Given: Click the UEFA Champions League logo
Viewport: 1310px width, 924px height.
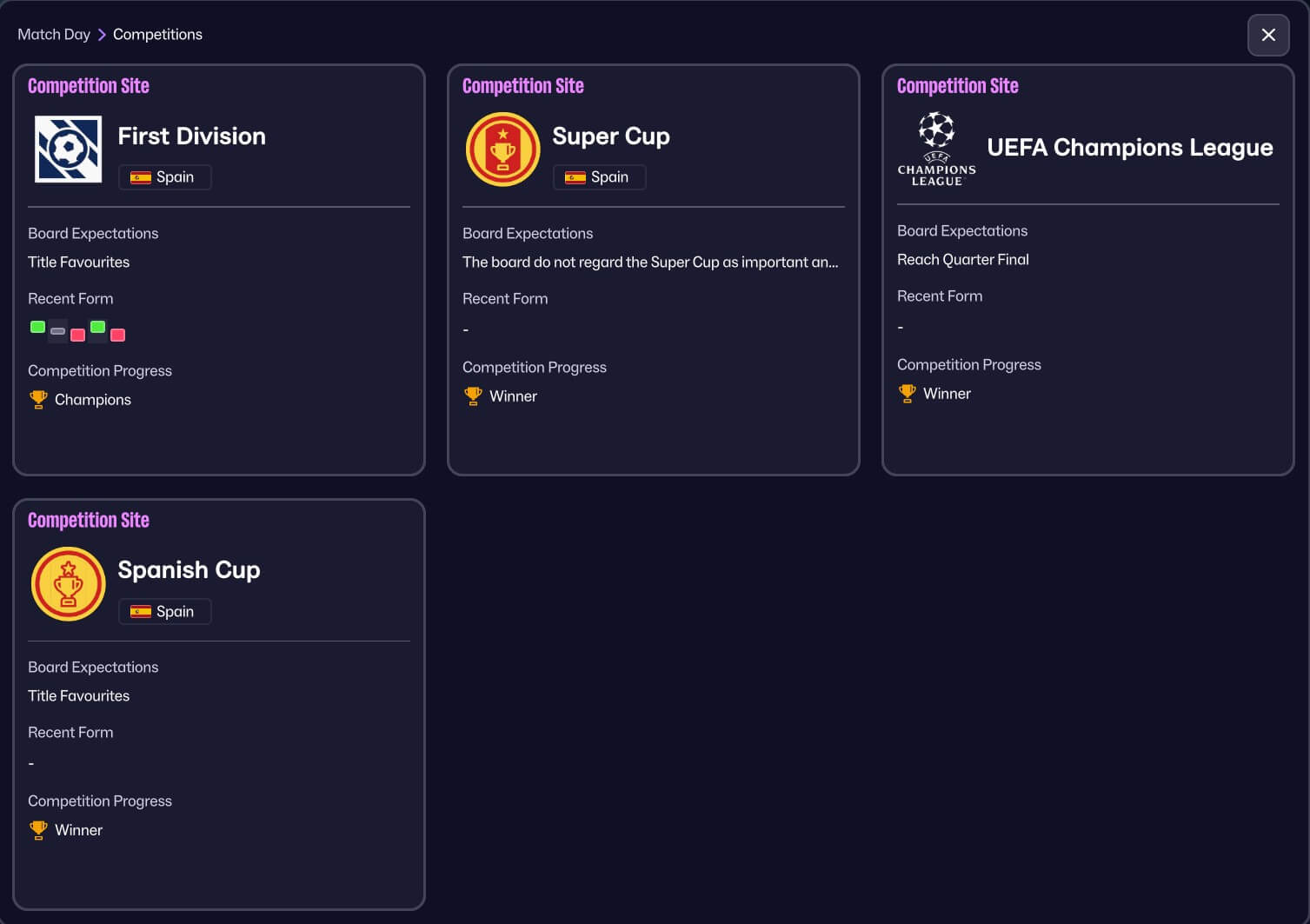Looking at the screenshot, I should click(x=936, y=149).
